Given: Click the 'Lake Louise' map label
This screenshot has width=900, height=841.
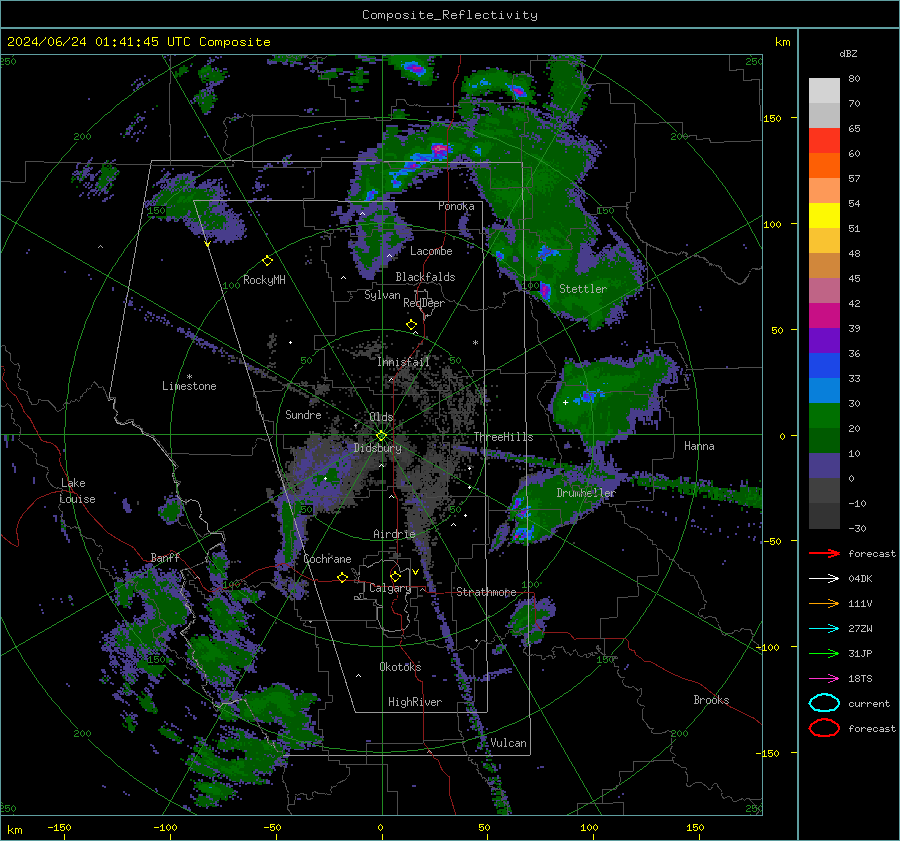Looking at the screenshot, I should (77, 491).
